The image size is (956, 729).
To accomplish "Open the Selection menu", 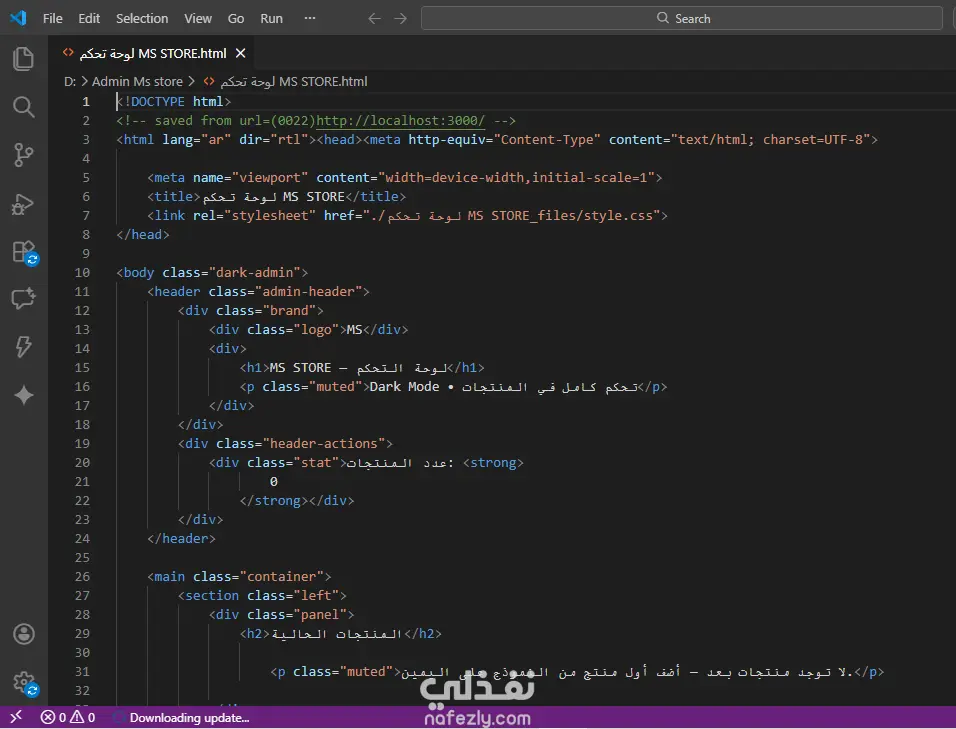I will 142,18.
